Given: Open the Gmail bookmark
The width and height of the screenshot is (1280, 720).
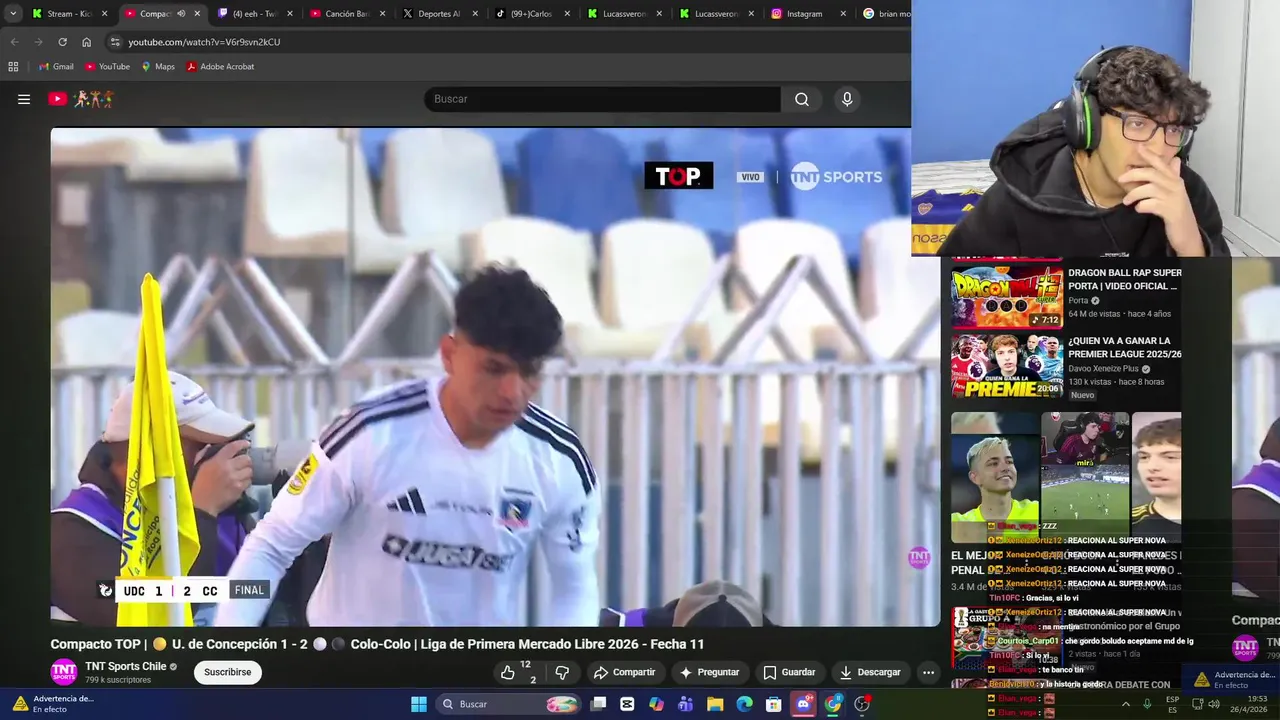Looking at the screenshot, I should [x=56, y=67].
